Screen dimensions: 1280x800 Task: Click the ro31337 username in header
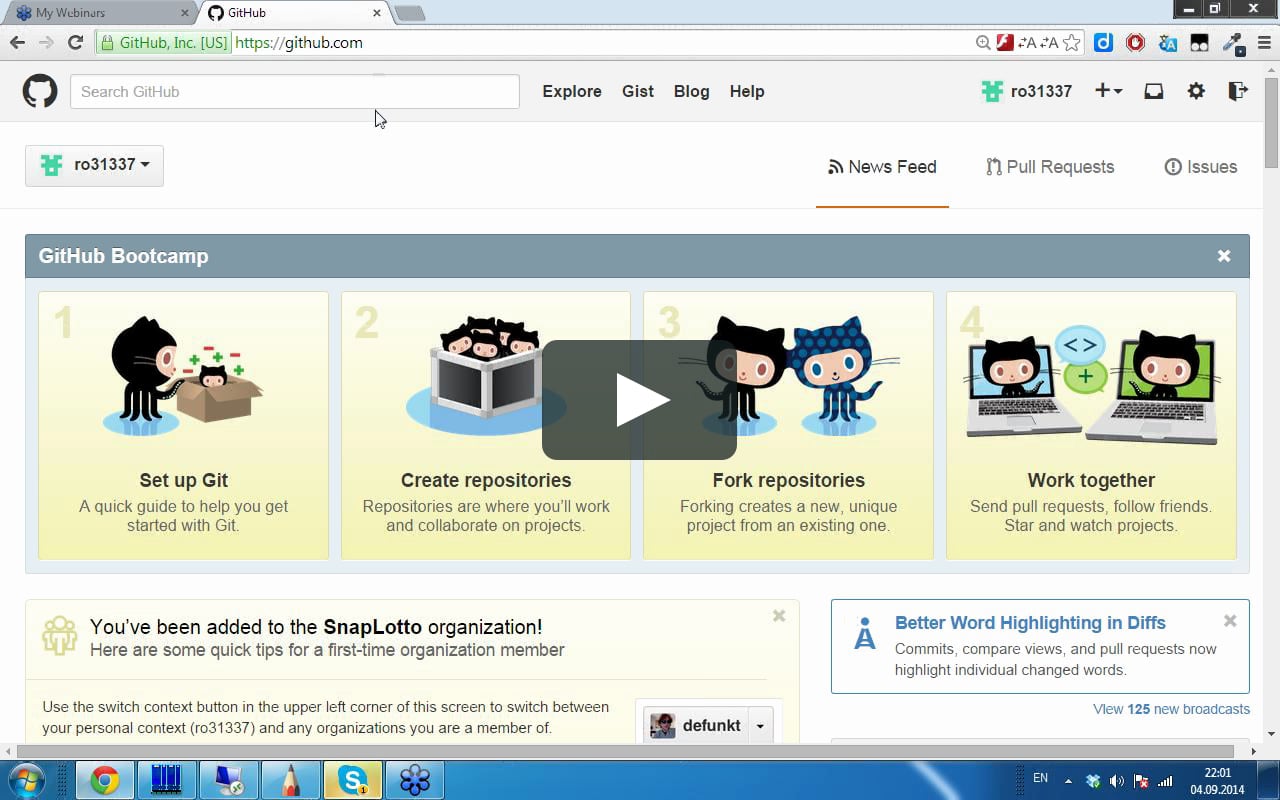point(1041,91)
